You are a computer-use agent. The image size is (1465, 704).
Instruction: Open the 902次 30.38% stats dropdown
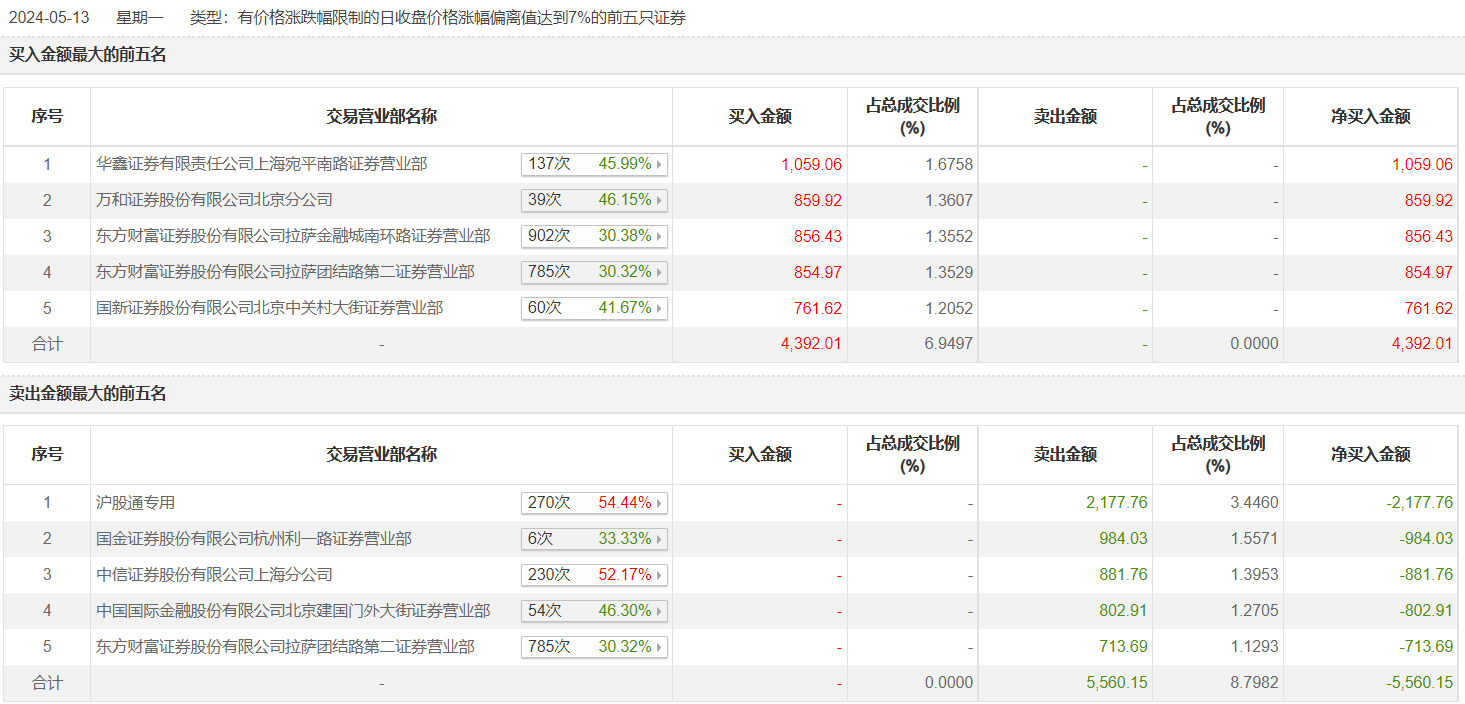click(594, 236)
